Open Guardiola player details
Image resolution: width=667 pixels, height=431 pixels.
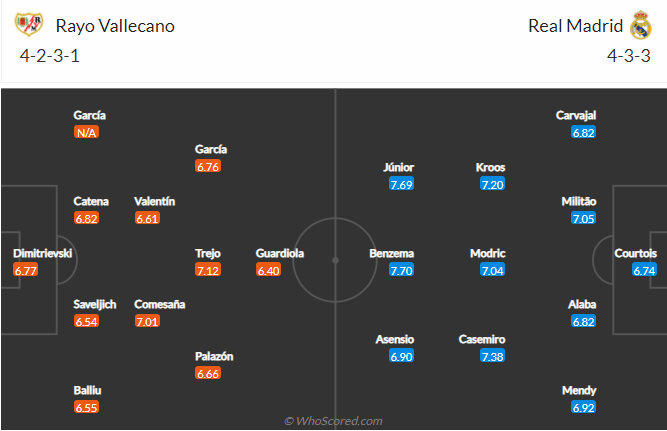pos(279,253)
